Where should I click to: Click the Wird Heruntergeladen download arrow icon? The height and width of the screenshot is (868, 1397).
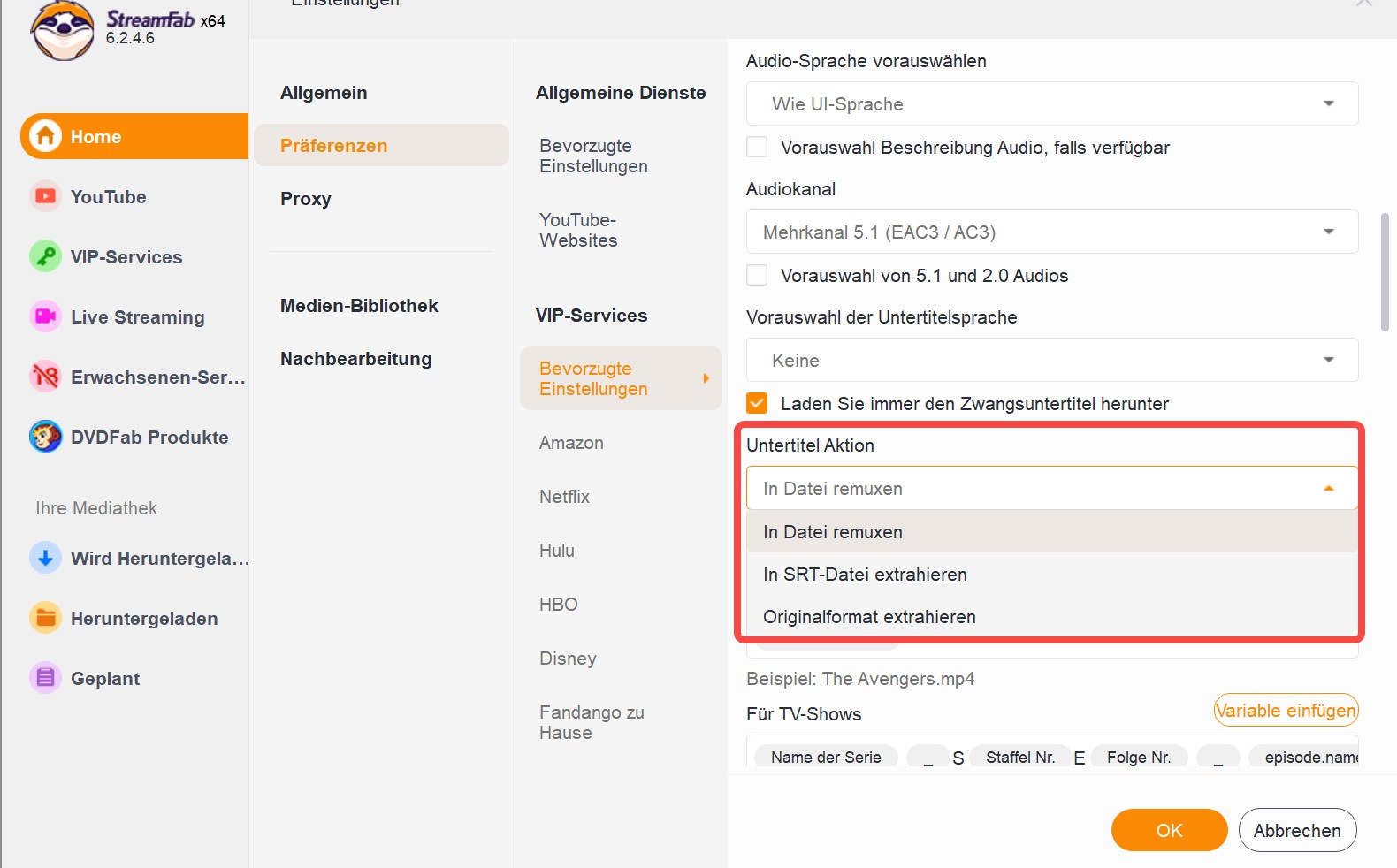tap(45, 558)
